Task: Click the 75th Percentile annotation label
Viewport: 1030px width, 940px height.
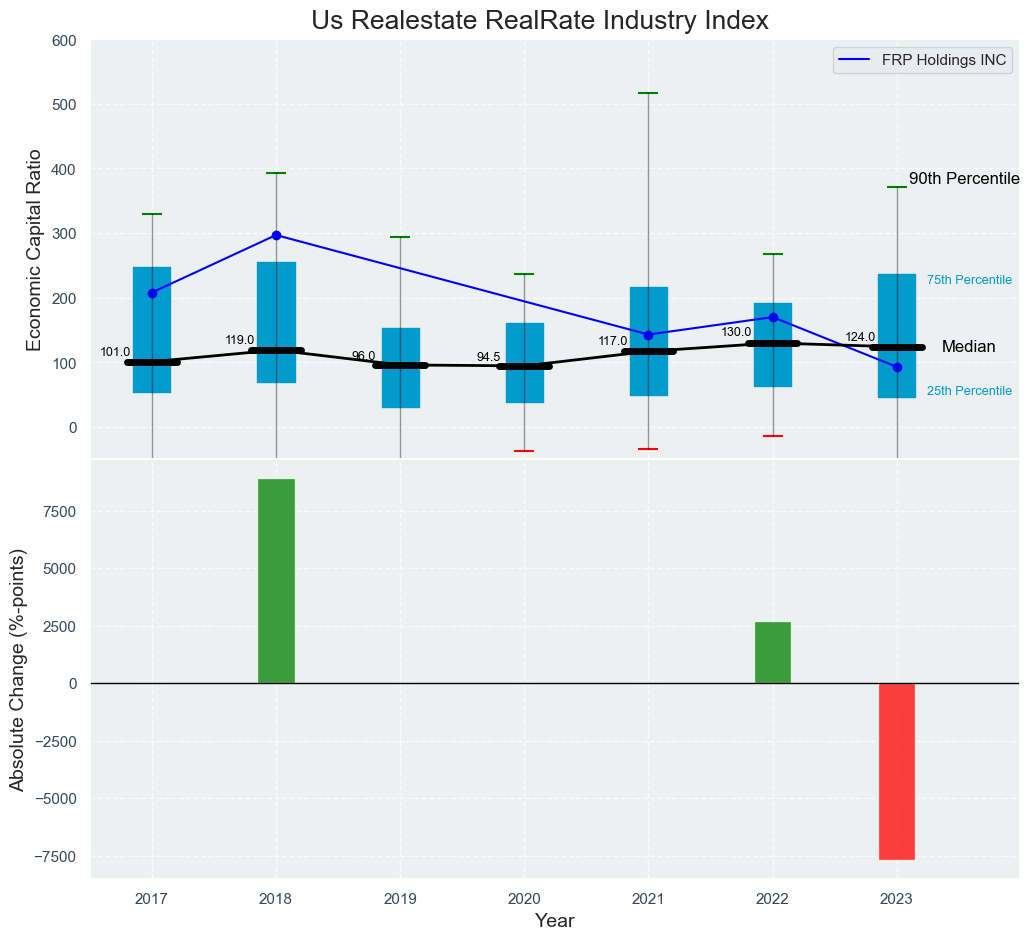Action: (969, 280)
